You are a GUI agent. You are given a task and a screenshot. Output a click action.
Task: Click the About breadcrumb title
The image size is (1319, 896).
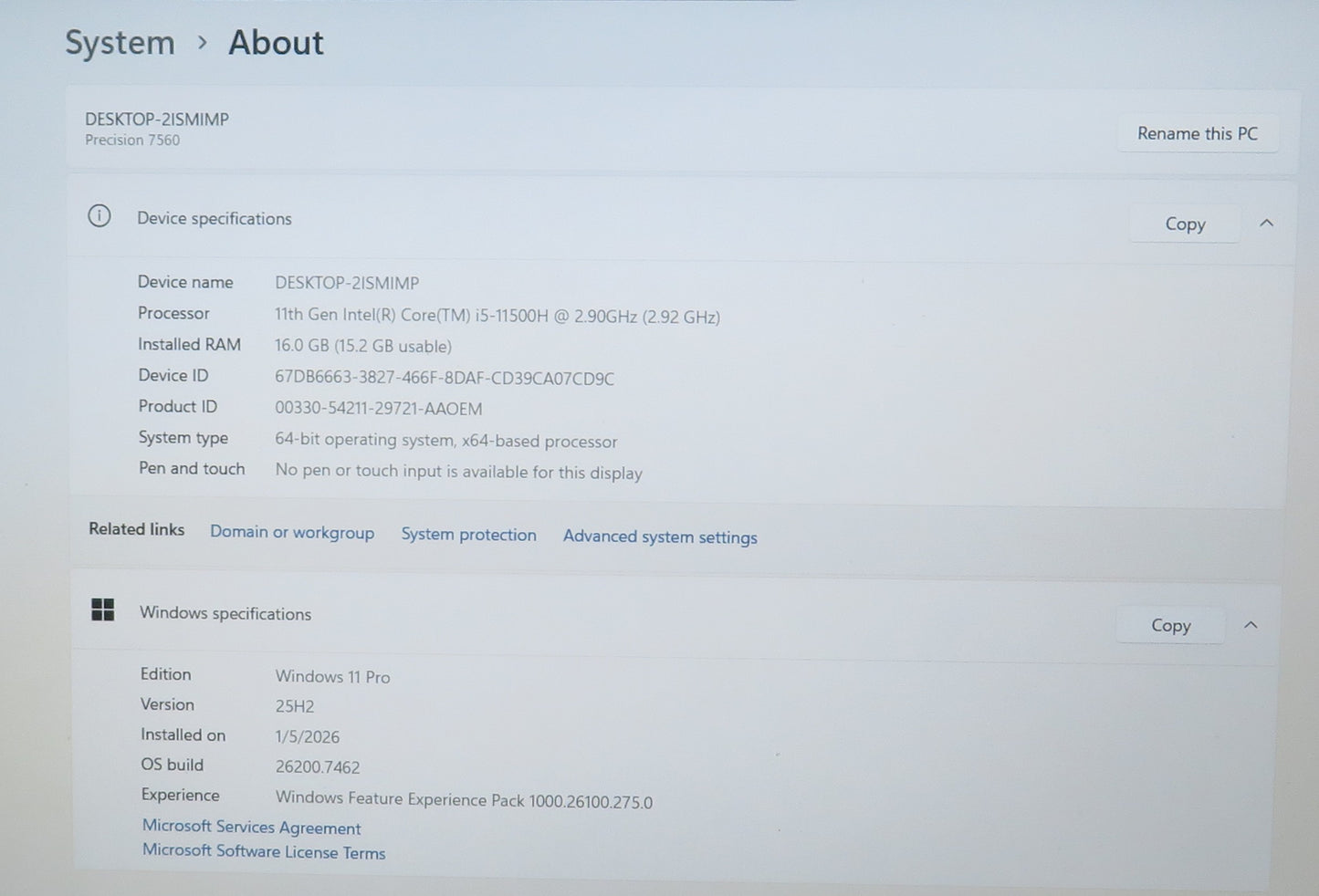click(x=276, y=43)
